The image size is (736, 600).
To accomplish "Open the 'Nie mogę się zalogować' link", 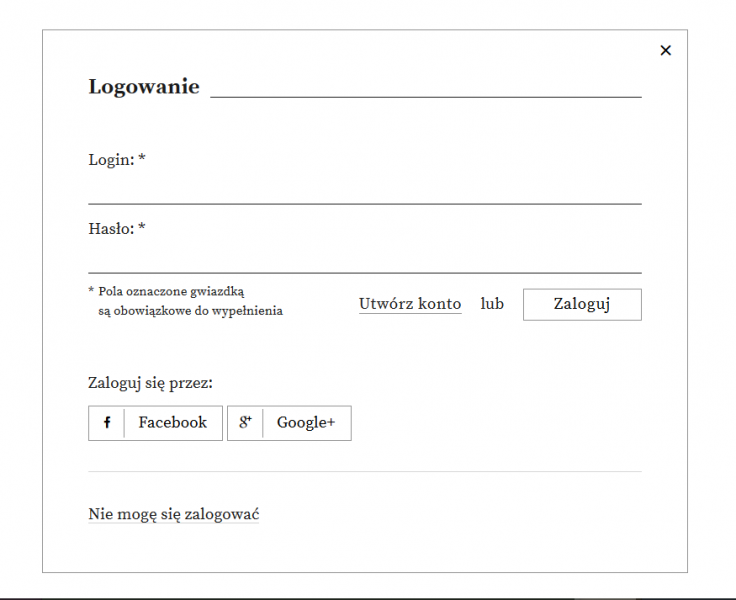I will click(x=174, y=515).
